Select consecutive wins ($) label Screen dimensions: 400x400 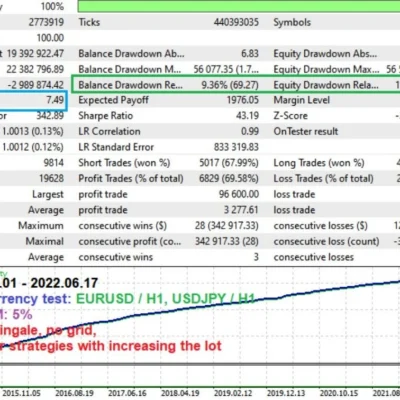pyautogui.click(x=123, y=226)
